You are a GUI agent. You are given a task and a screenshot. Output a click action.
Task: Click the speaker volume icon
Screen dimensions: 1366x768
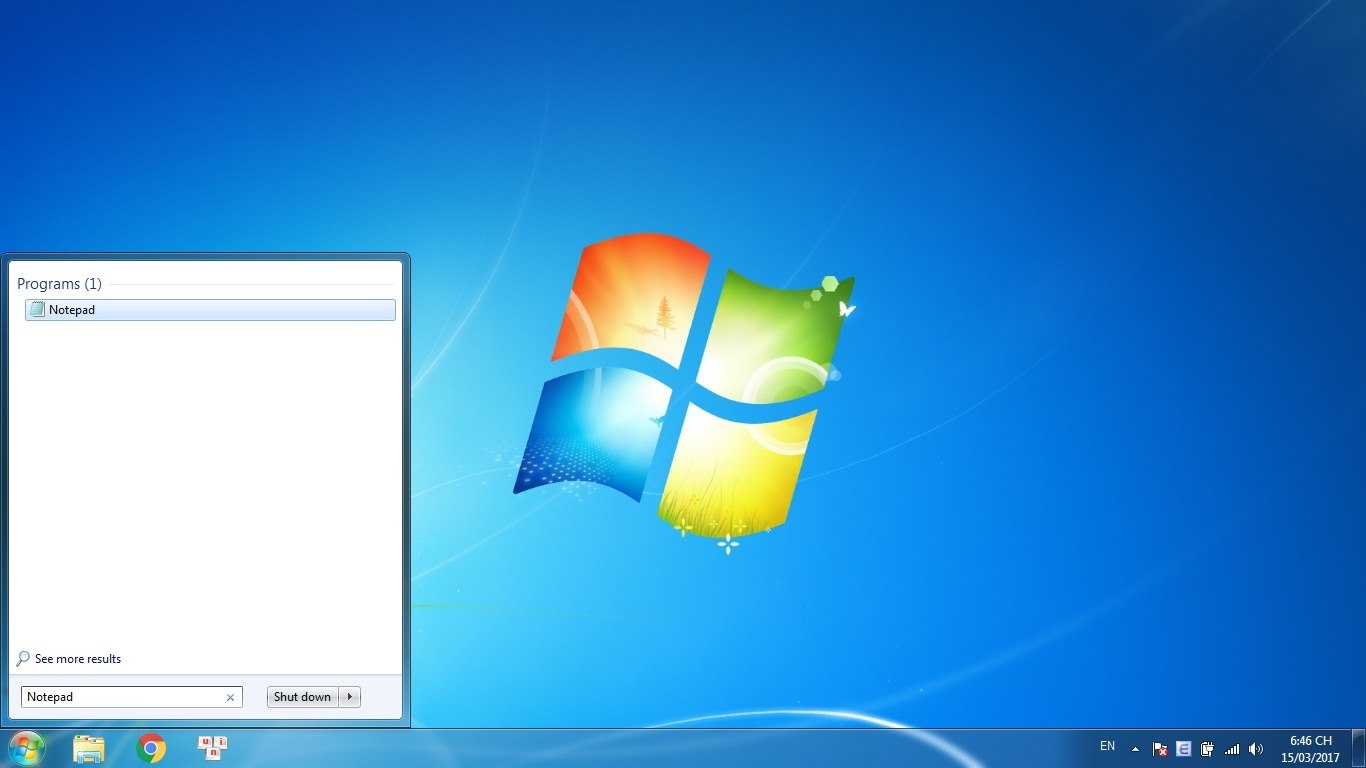coord(1256,749)
